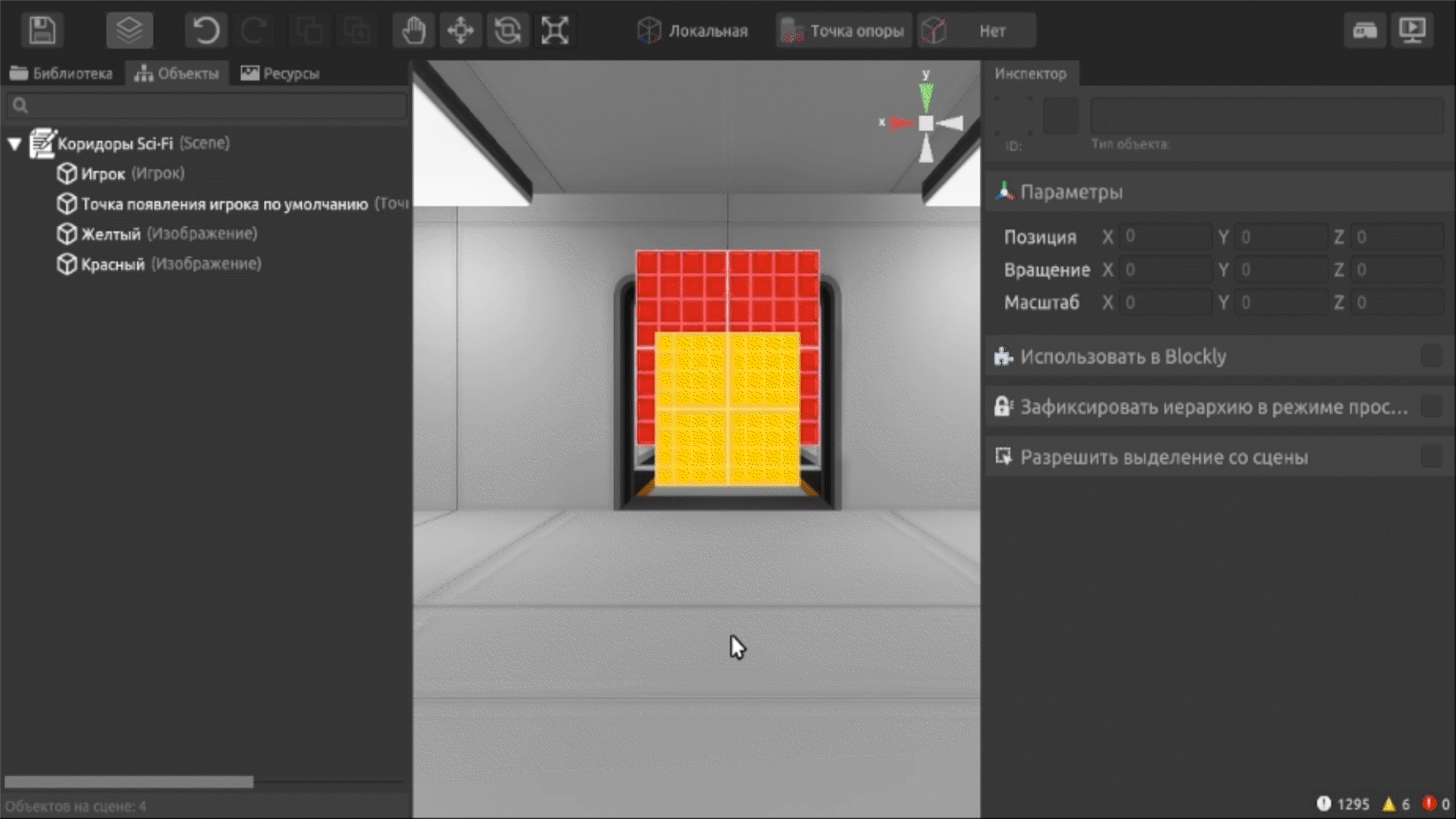The height and width of the screenshot is (819, 1456).
Task: Click the VR headset icon
Action: point(1364,30)
